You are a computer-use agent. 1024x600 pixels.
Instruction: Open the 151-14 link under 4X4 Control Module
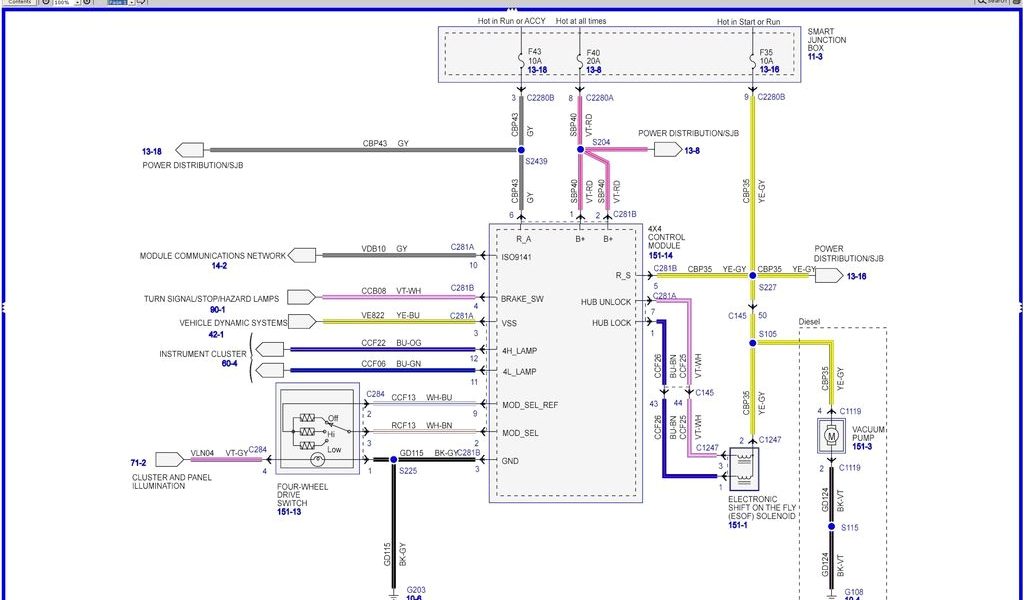click(x=662, y=256)
